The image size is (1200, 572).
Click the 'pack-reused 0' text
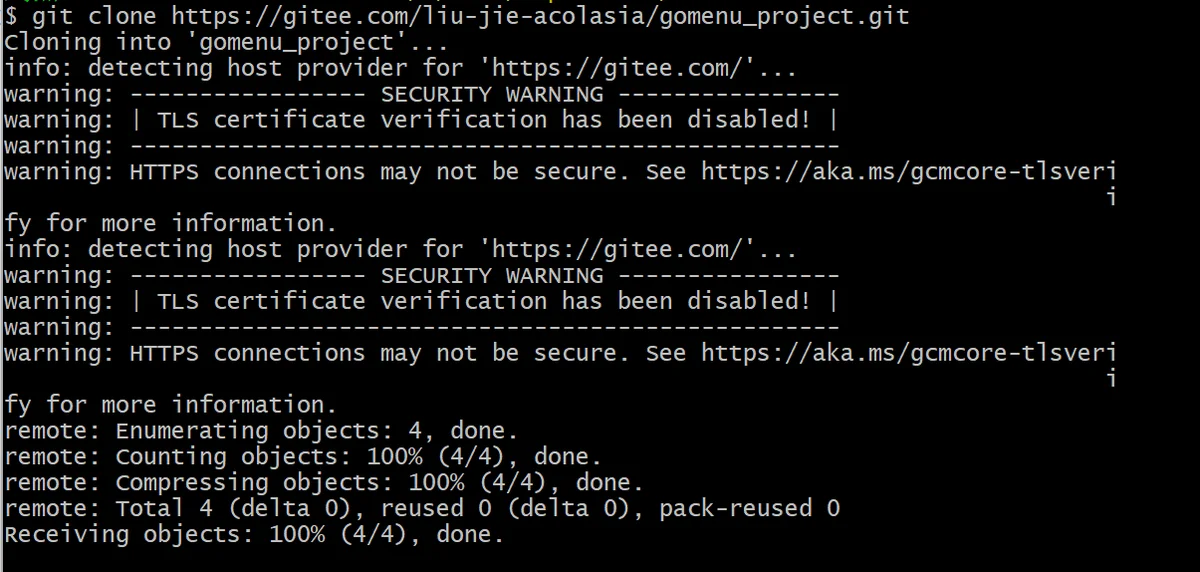point(749,509)
